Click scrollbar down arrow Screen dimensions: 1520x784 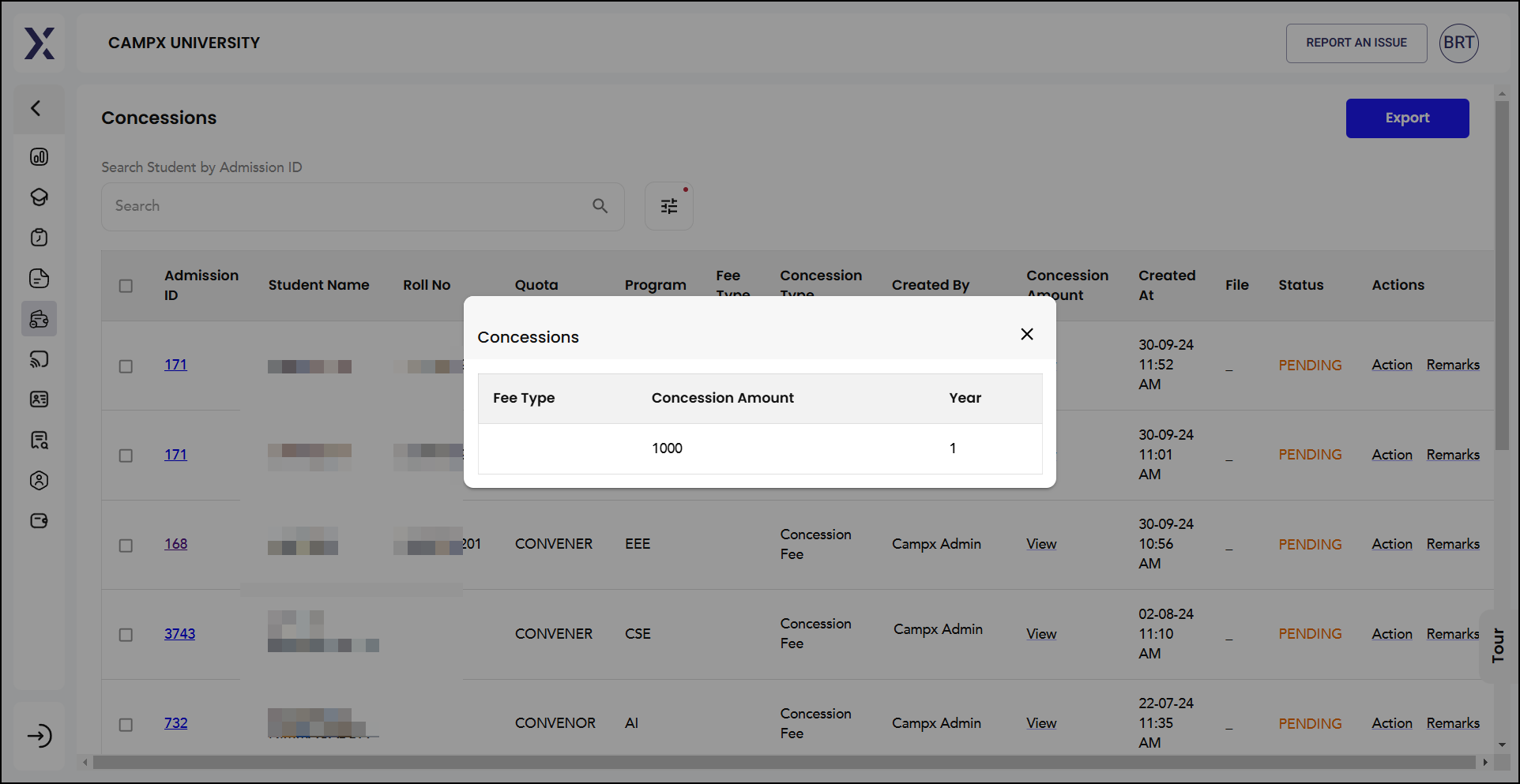[x=1502, y=744]
